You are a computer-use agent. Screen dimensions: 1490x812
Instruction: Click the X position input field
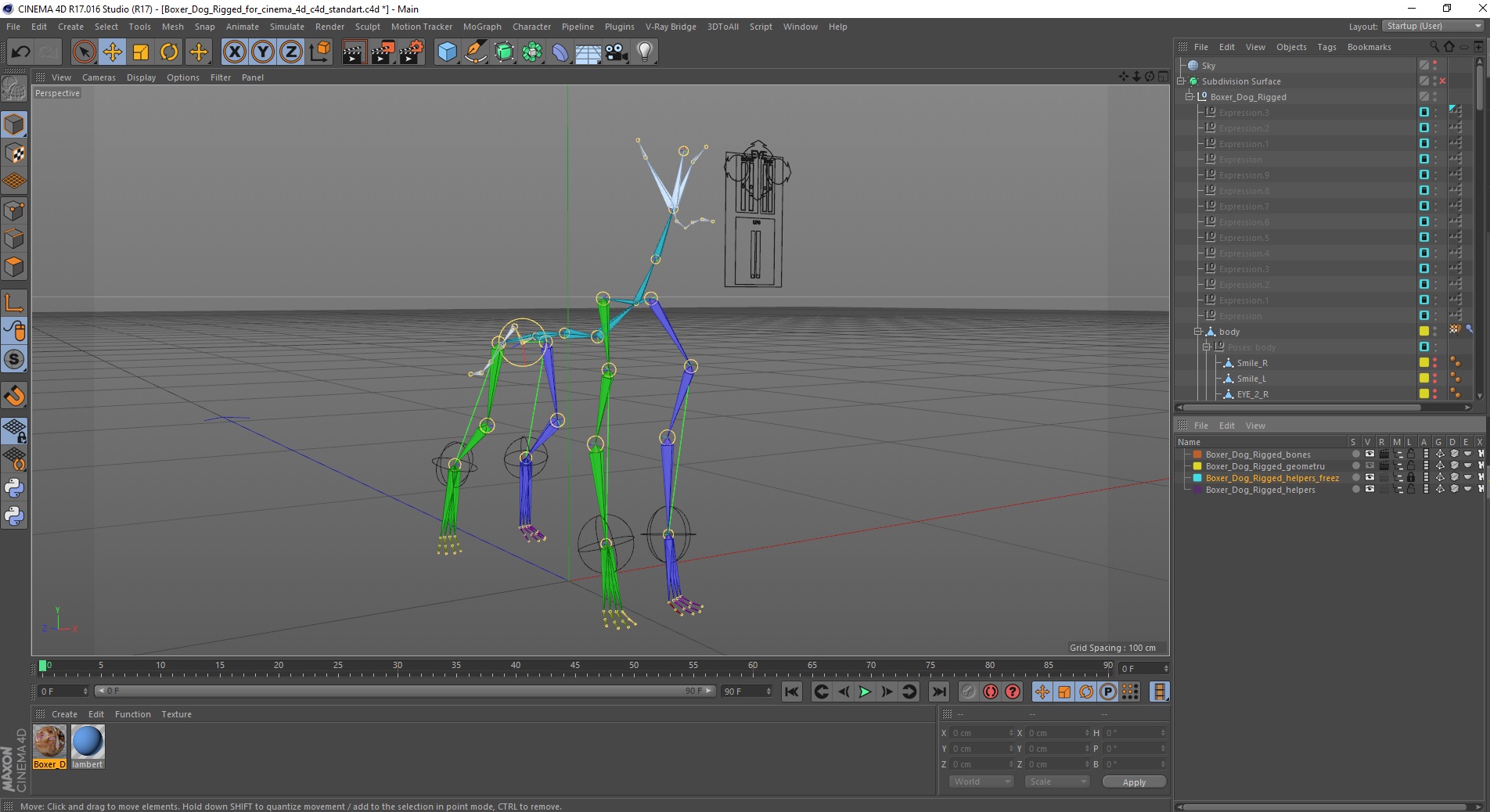pyautogui.click(x=982, y=733)
